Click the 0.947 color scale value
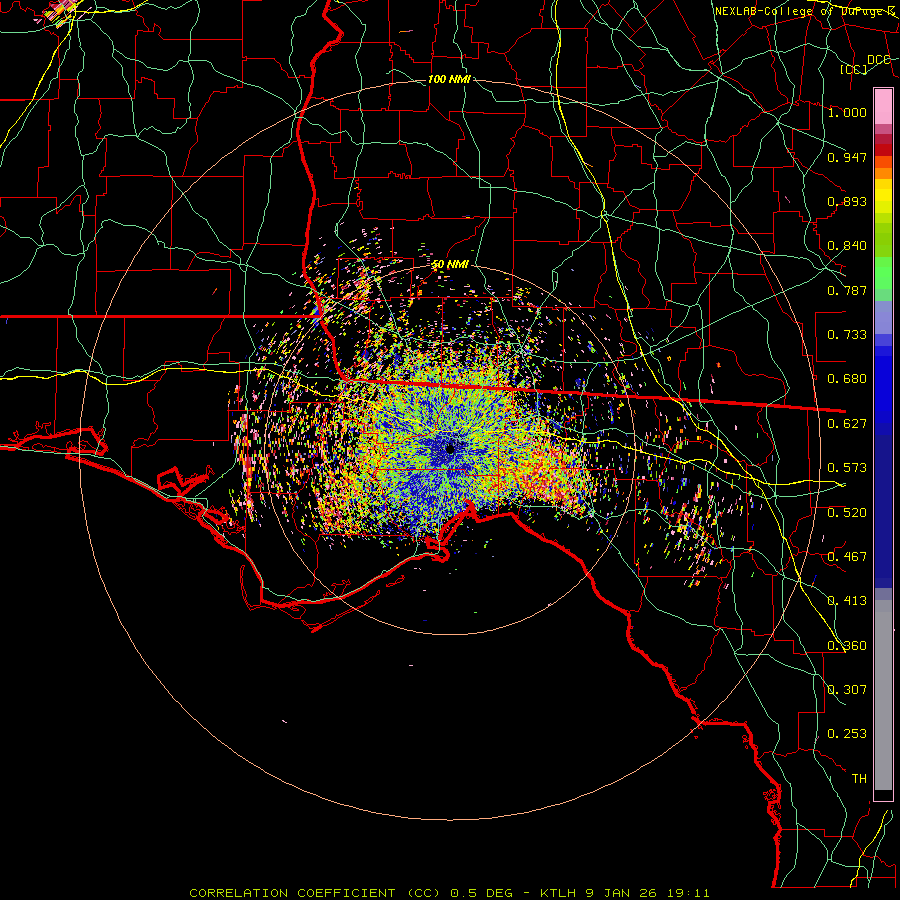This screenshot has height=900, width=900. [847, 157]
